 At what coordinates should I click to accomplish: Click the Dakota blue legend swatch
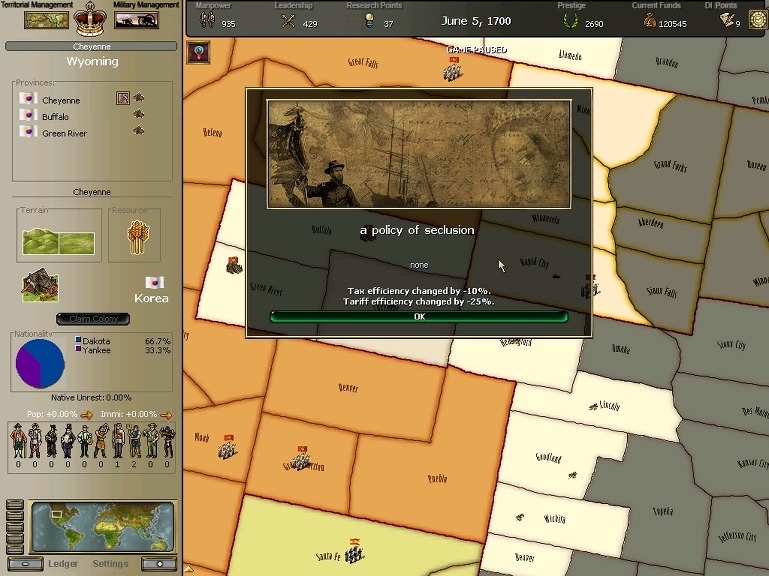click(78, 339)
